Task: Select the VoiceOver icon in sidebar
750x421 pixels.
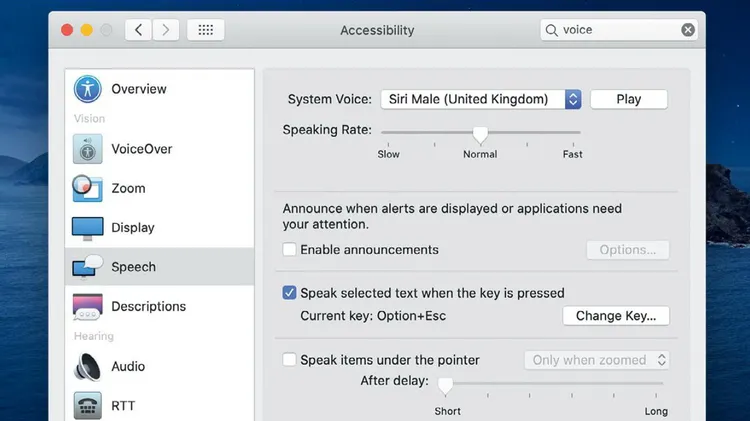Action: [88, 149]
